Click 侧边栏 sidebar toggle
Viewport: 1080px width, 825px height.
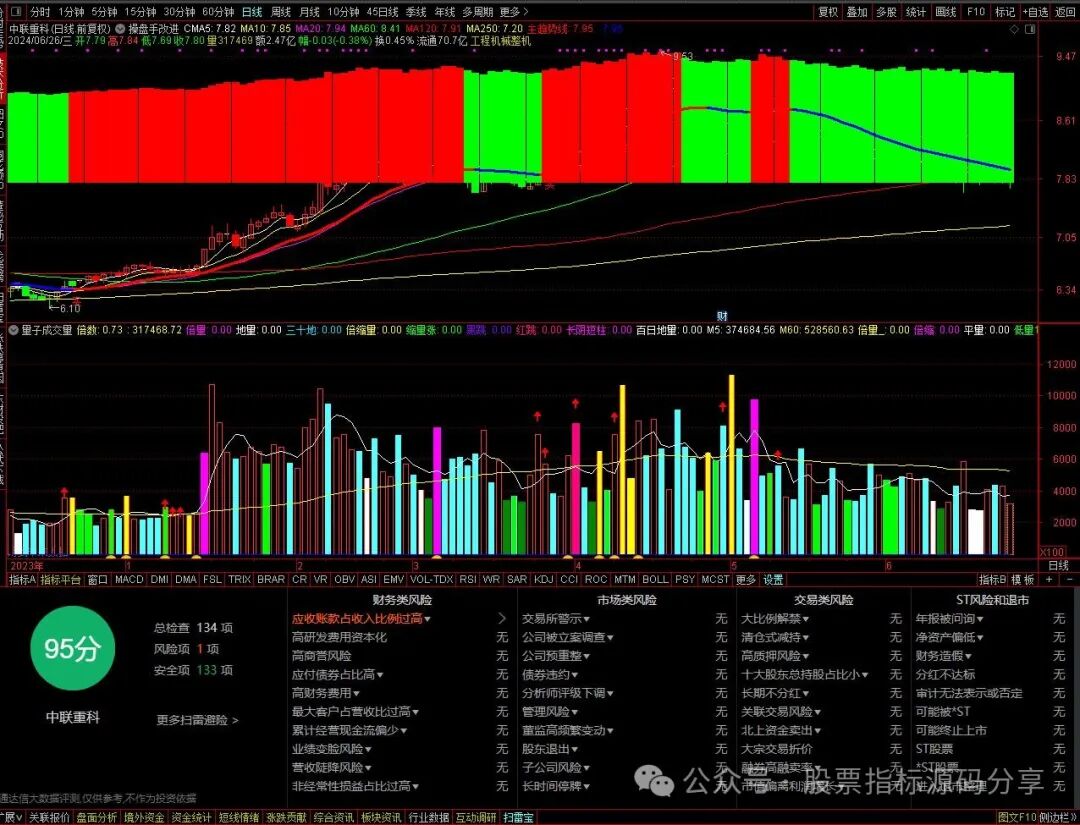pyautogui.click(x=1056, y=817)
